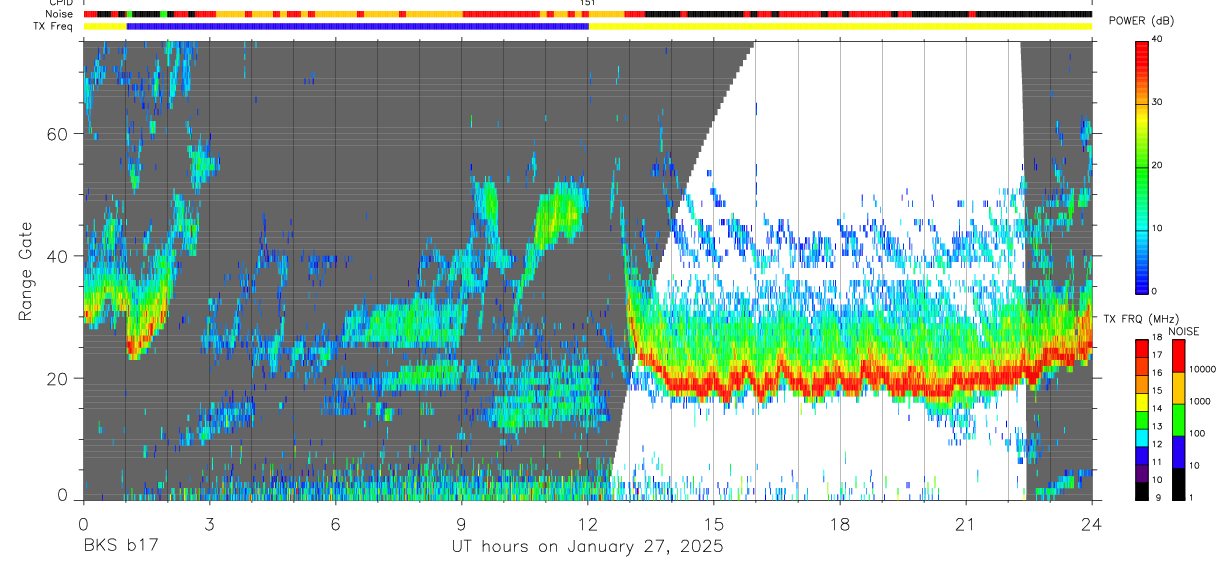Click the x-axis tick label '15'
The width and height of the screenshot is (1228, 567).
pos(714,523)
